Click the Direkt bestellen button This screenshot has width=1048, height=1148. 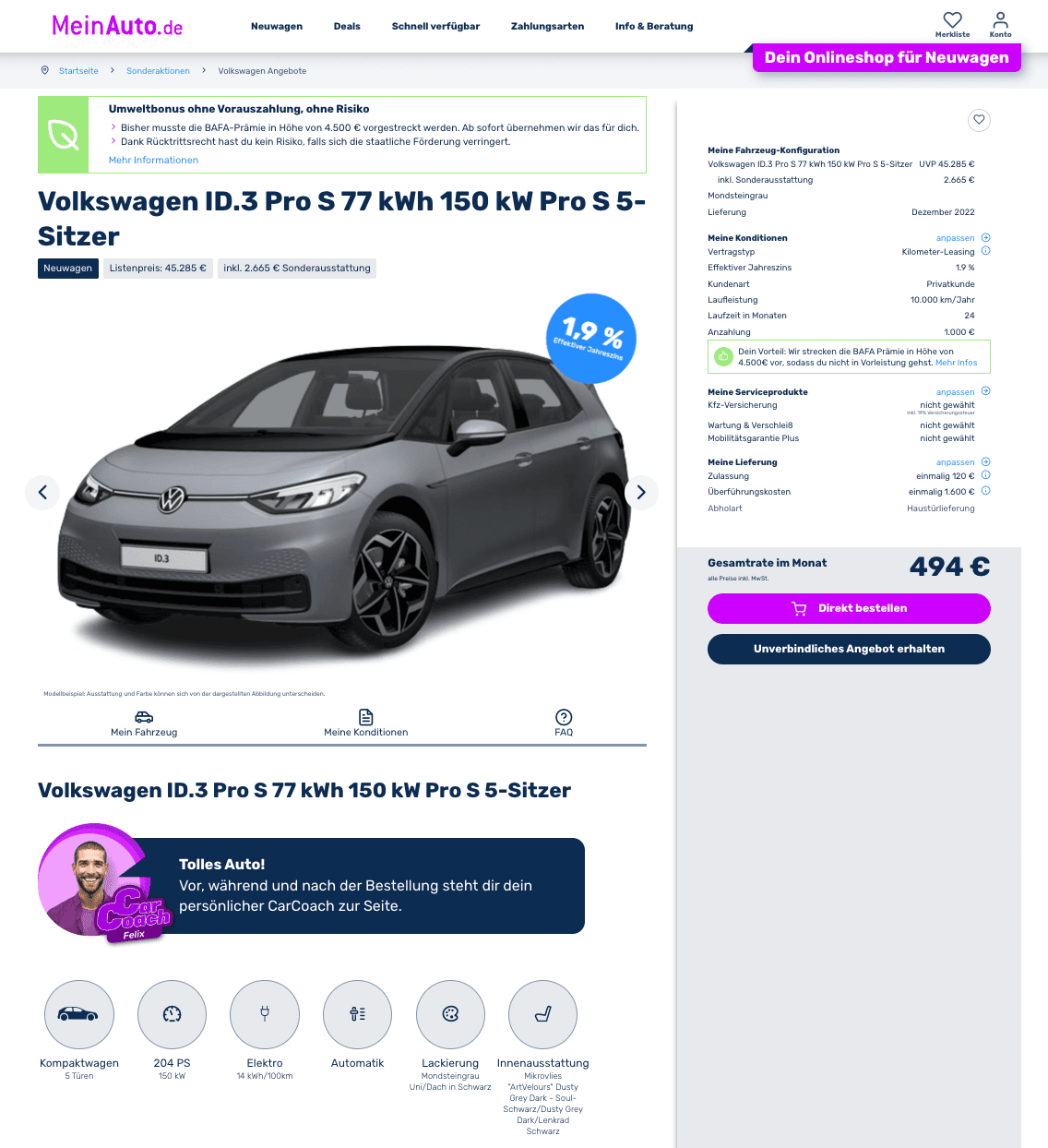[x=849, y=608]
